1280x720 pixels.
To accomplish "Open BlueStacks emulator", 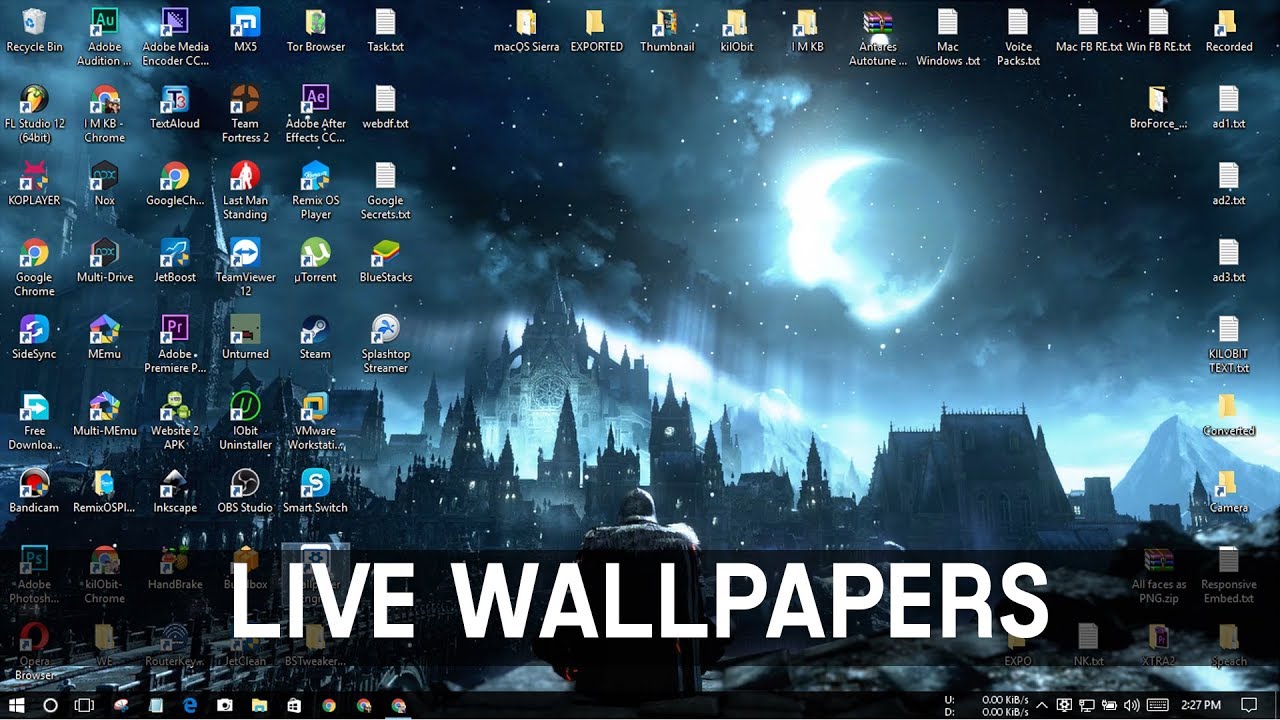I will [385, 261].
